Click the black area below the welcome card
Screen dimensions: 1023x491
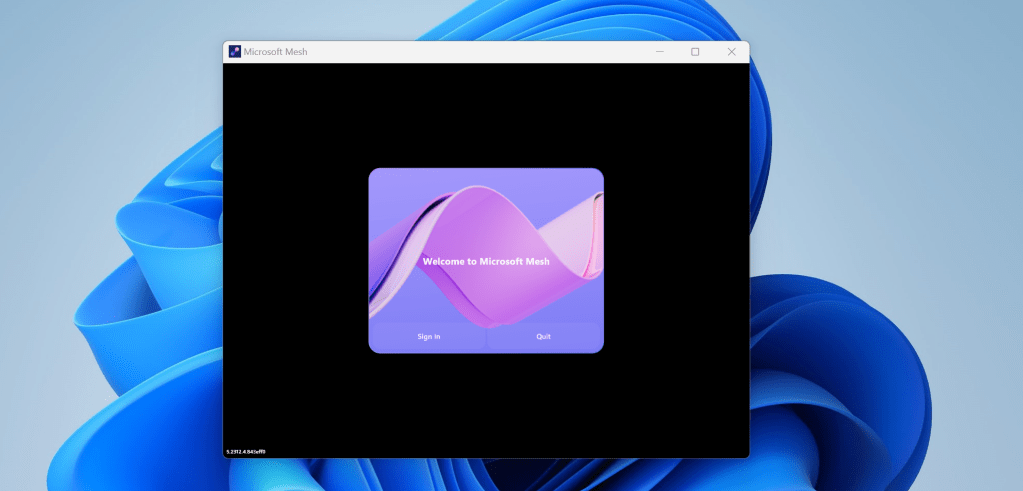point(486,405)
